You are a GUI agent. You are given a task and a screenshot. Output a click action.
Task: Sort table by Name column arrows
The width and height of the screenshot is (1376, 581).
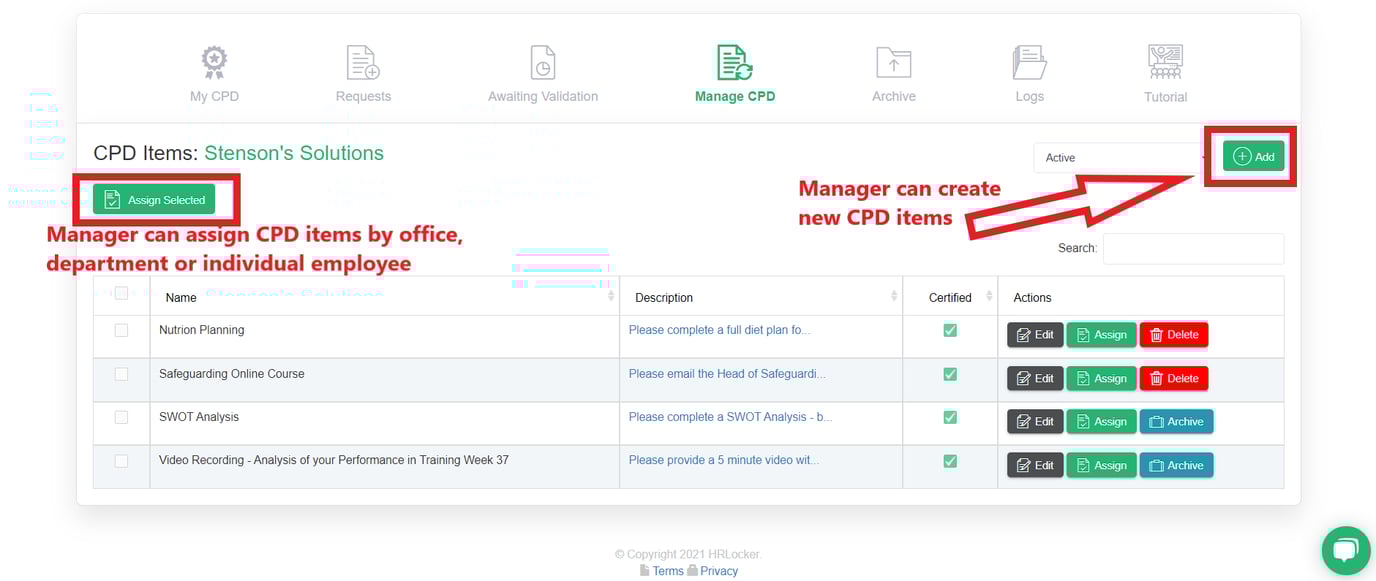(x=610, y=297)
